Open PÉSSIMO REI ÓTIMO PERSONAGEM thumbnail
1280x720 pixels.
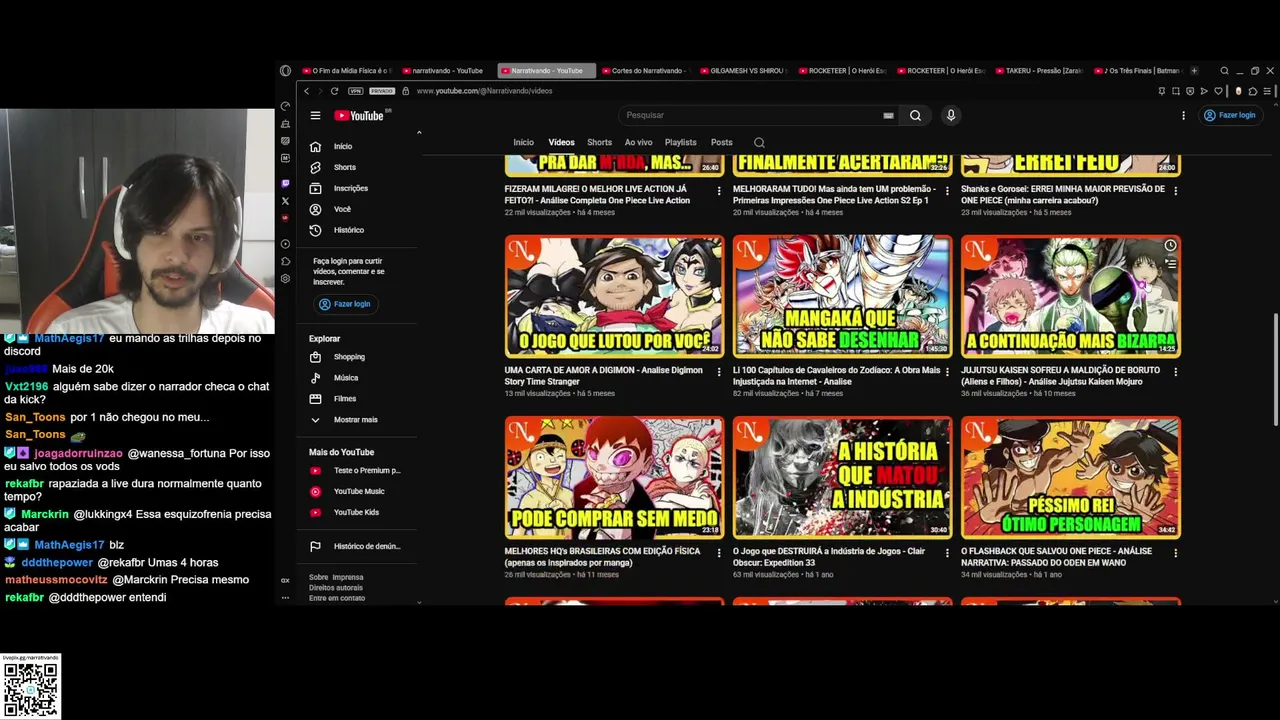point(1071,478)
